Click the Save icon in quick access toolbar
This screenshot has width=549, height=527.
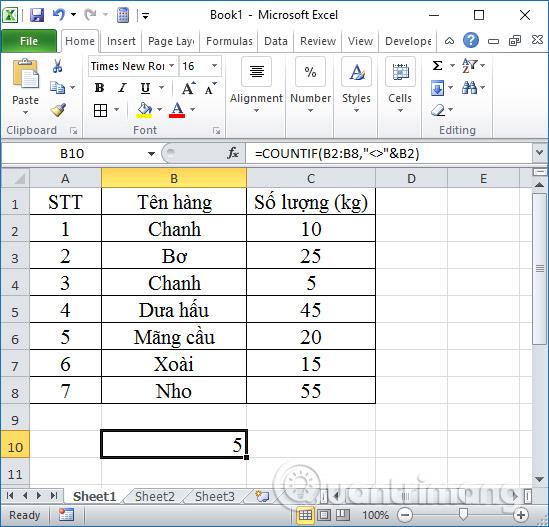[x=37, y=15]
